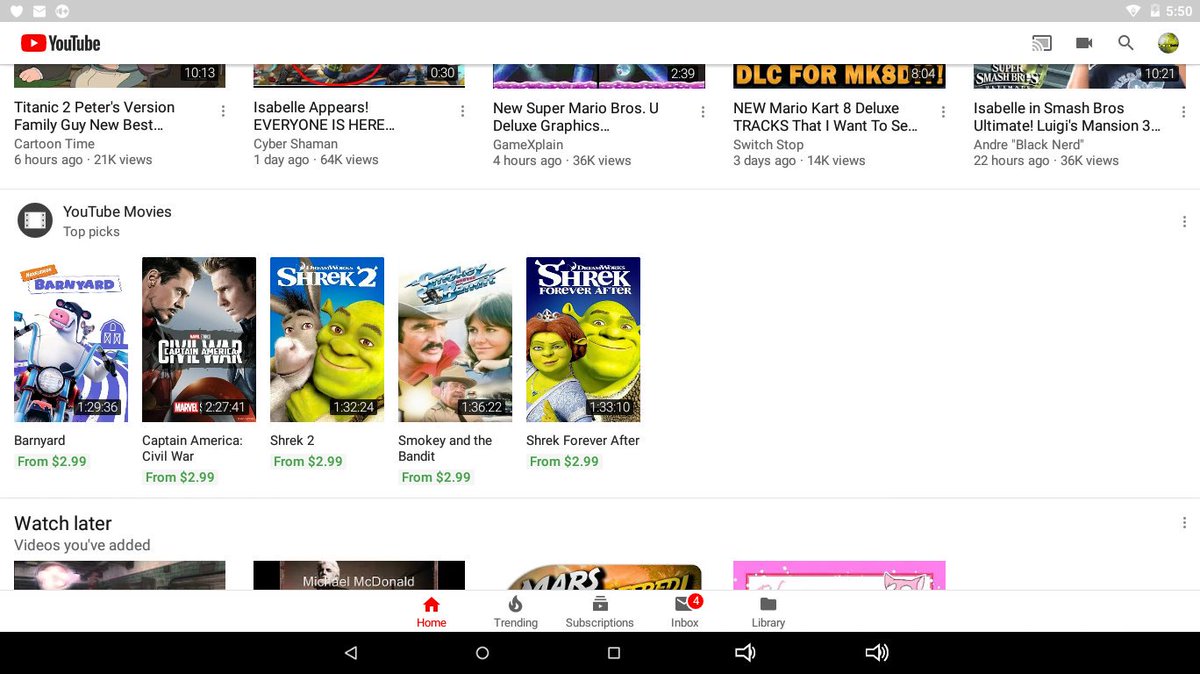Open the Shrek 2 movie poster

[x=327, y=339]
